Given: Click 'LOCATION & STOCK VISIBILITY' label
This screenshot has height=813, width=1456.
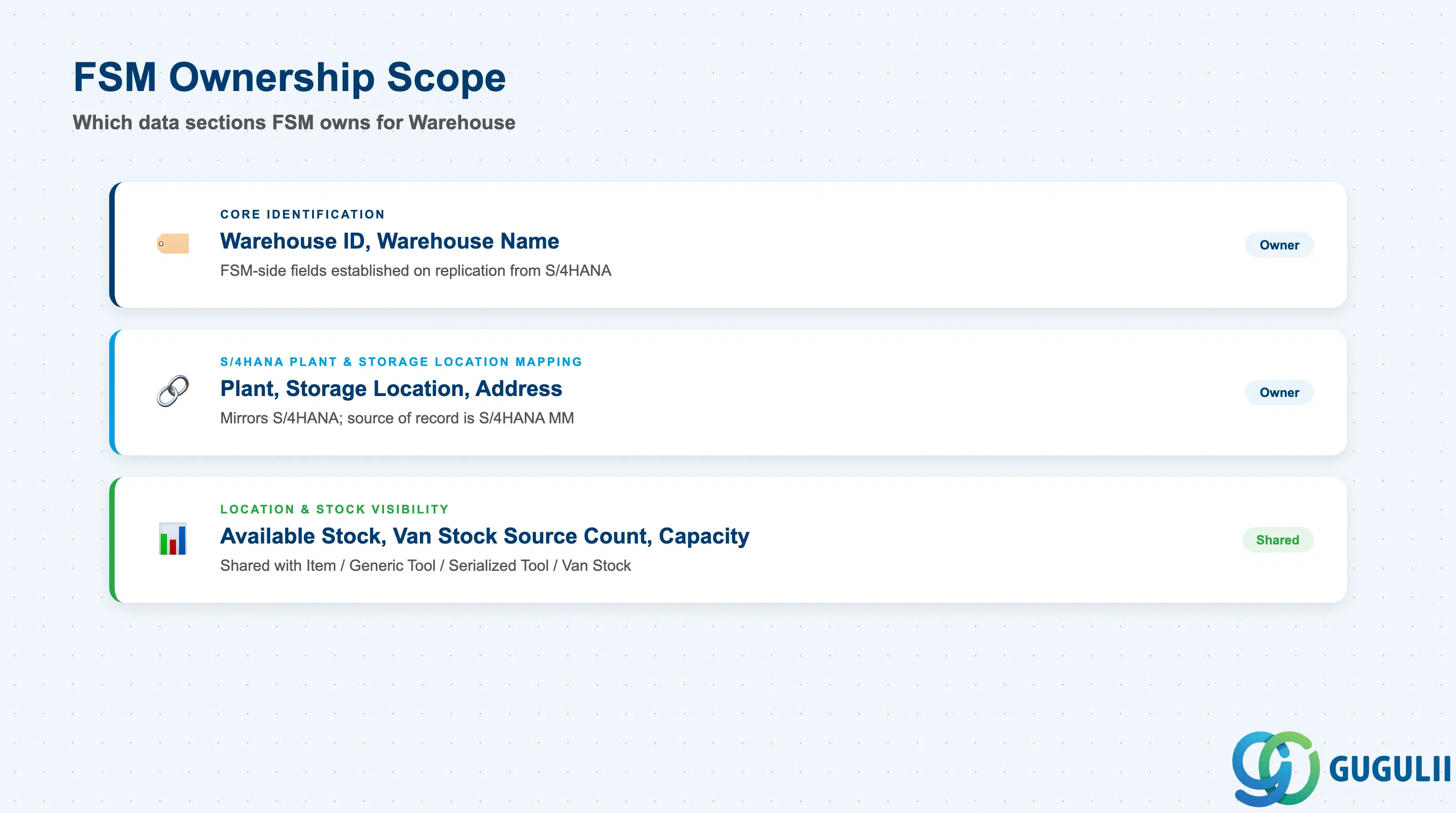Looking at the screenshot, I should [x=334, y=509].
